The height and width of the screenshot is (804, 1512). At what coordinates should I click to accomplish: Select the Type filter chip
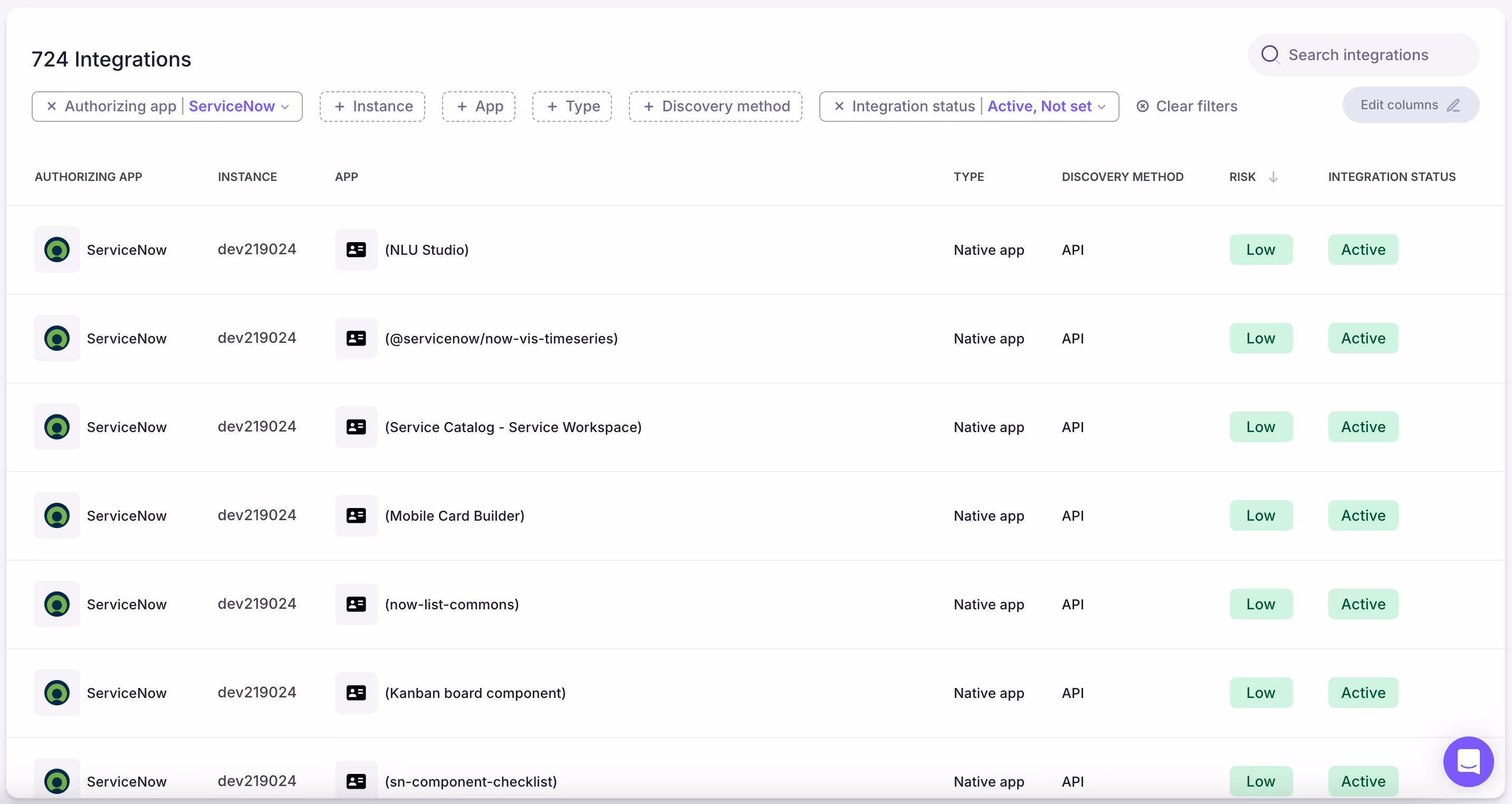572,106
